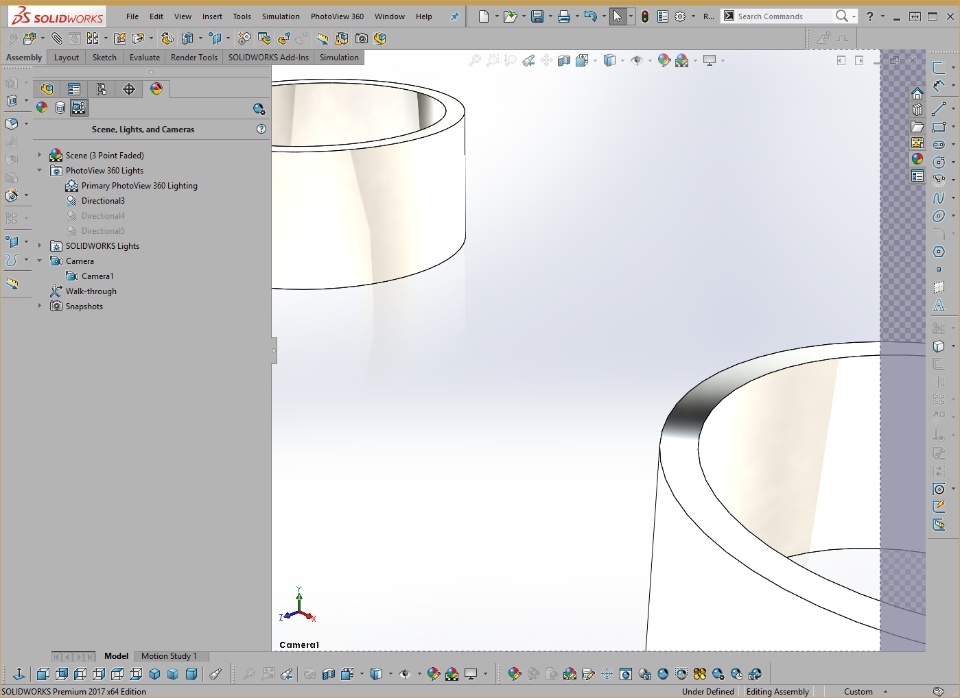Switch to the Render Tools tab
The image size is (960, 698).
tap(194, 58)
